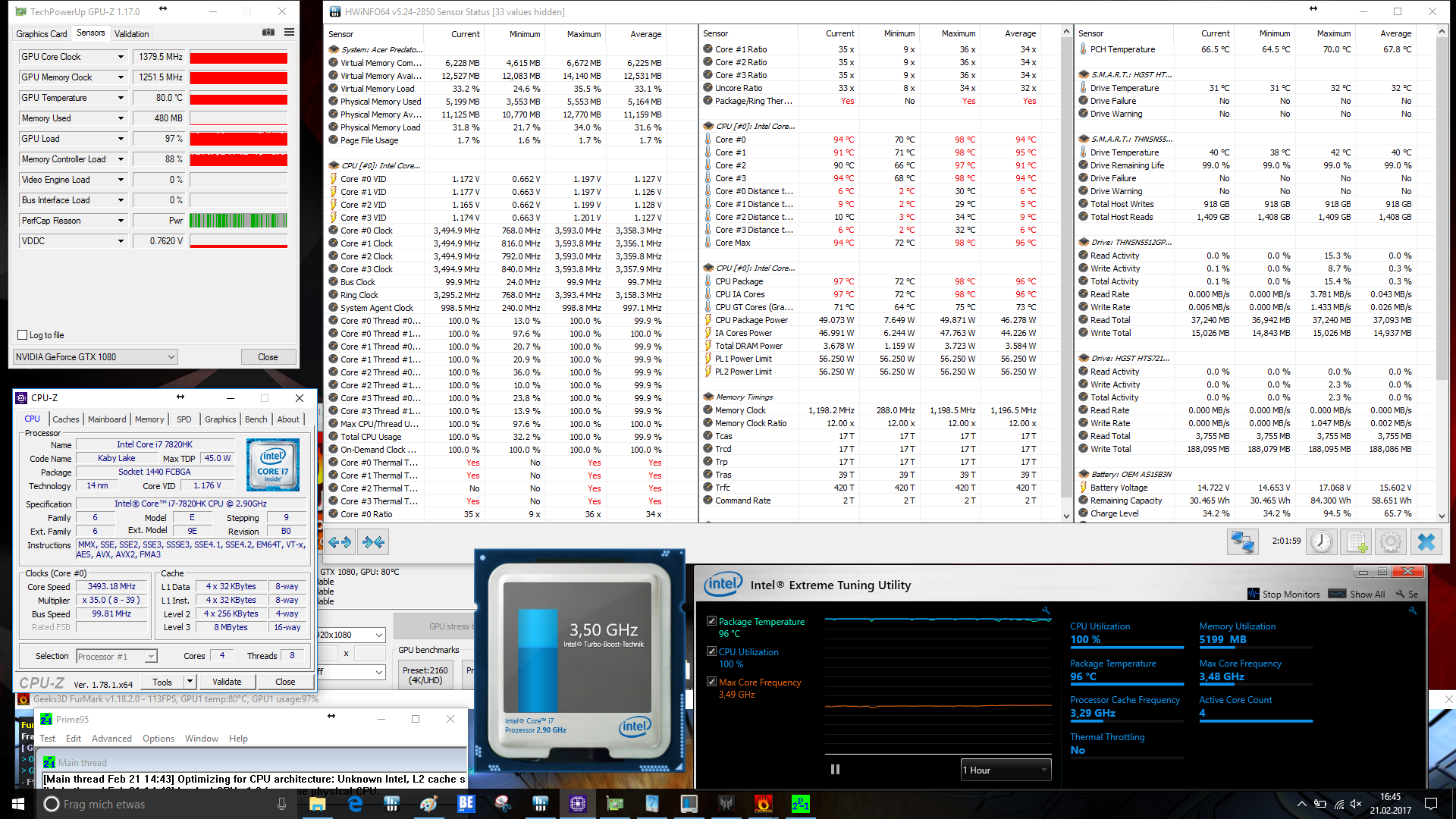1456x819 pixels.
Task: Click GPU-Z screenshot camera icon
Action: click(268, 33)
